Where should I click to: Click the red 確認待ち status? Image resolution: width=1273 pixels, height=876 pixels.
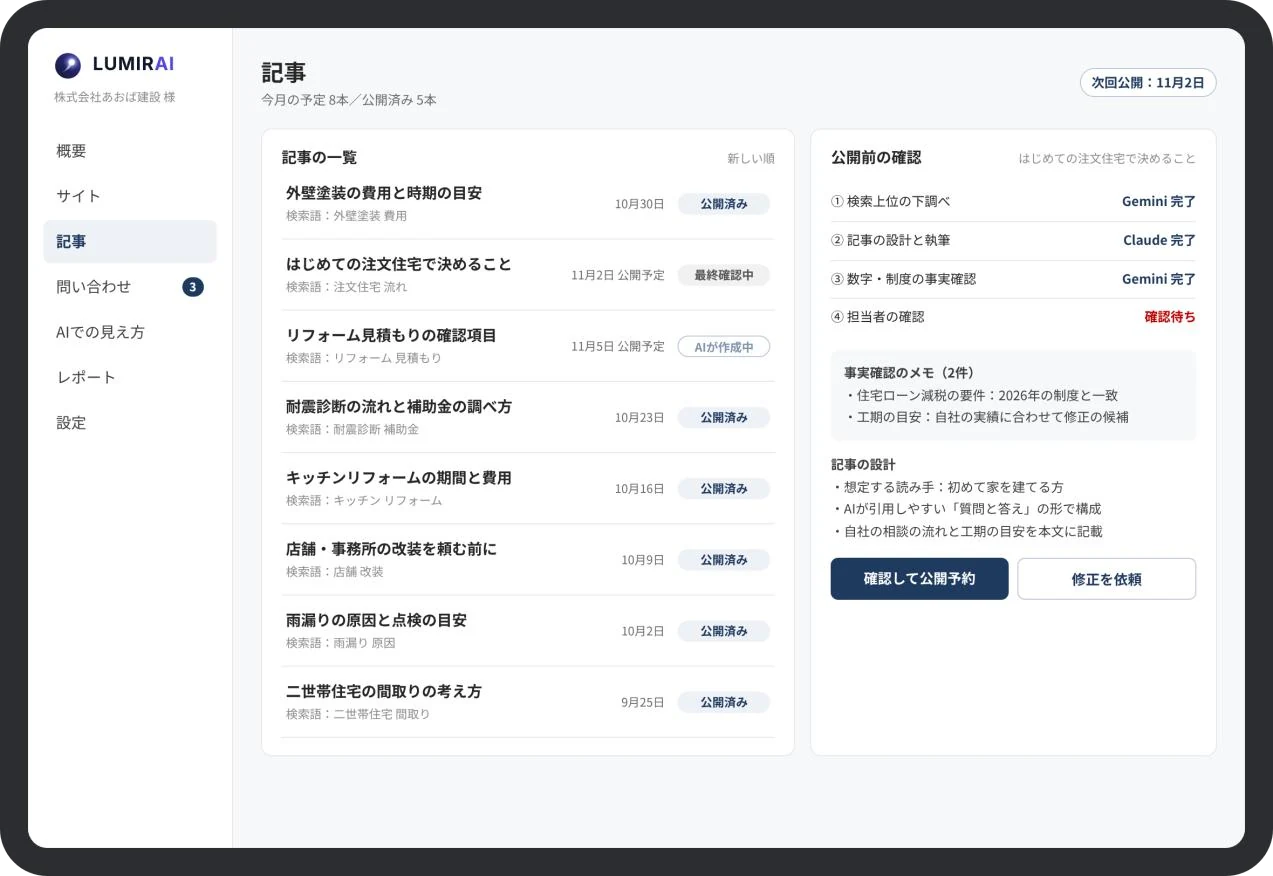coord(1170,317)
